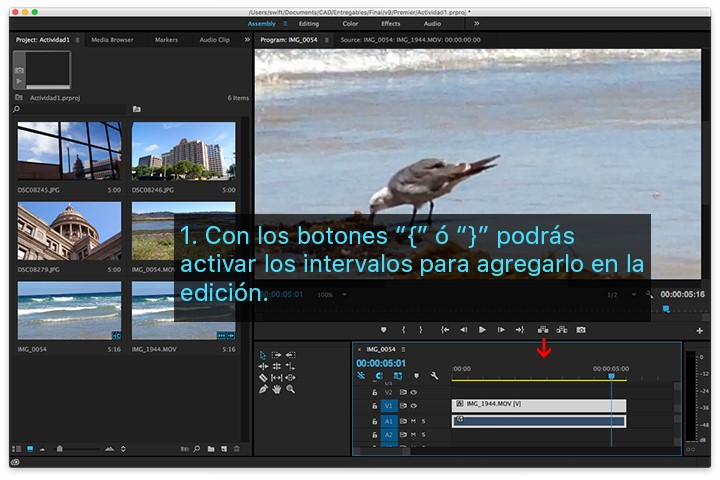Click the Mark In '{' button
720x480 pixels.
403,329
